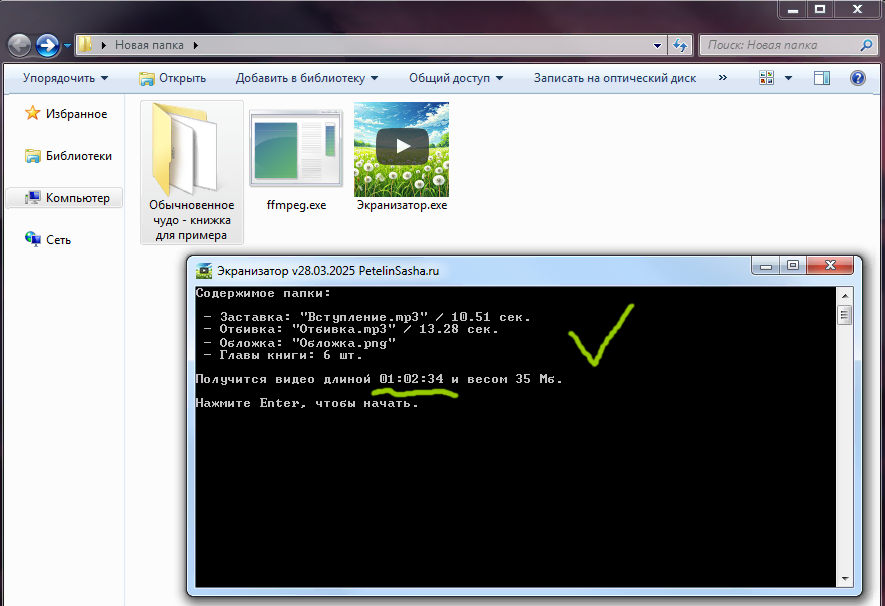
Task: Click the Открыть toolbar button
Action: pos(172,78)
